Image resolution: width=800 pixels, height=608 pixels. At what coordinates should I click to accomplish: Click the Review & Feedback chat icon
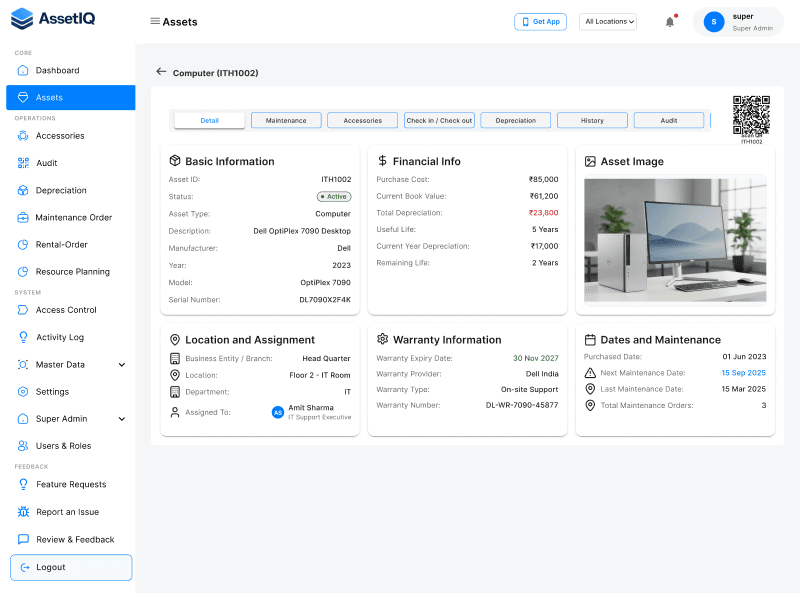coord(23,539)
